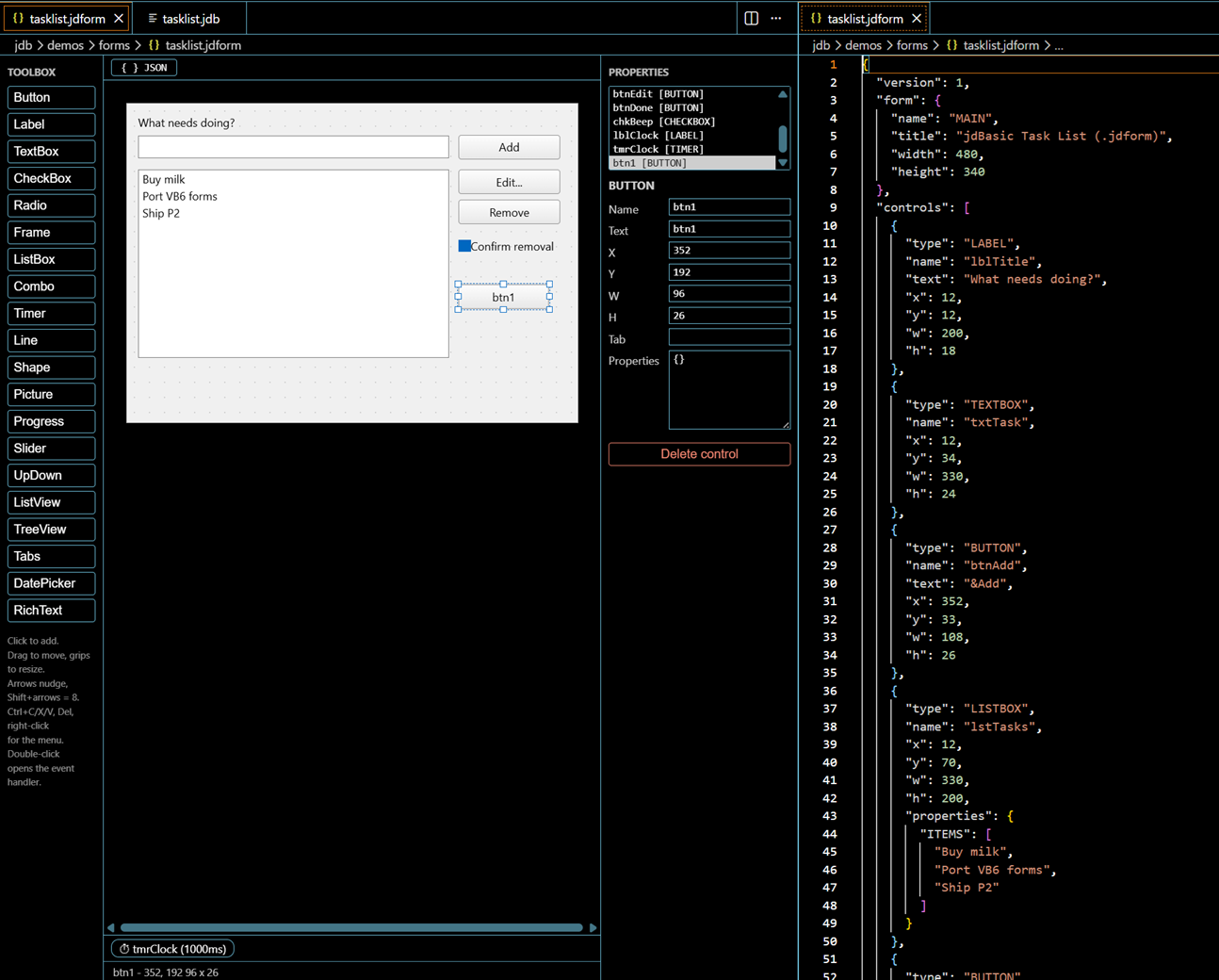Screen dimensions: 1219x980
Task: Add a ListView from the toolbox
Action: (x=51, y=502)
